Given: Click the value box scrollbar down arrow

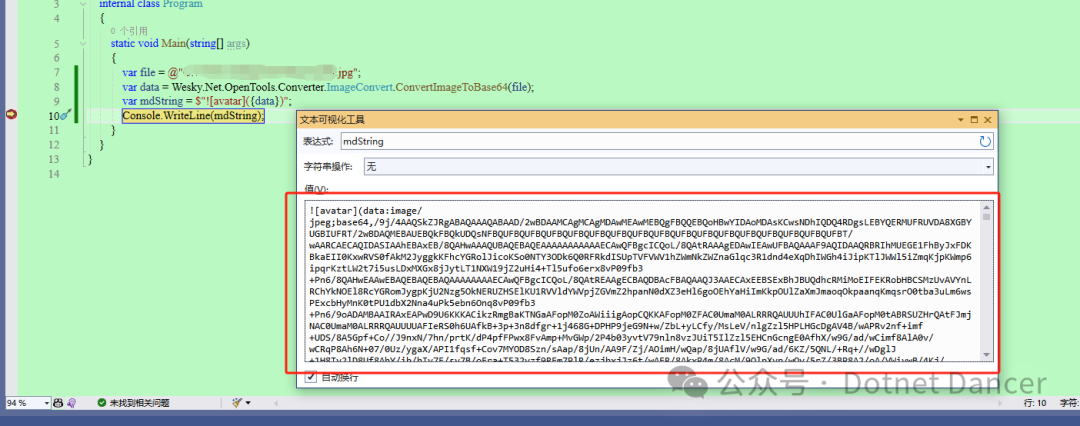Looking at the screenshot, I should pyautogui.click(x=986, y=355).
